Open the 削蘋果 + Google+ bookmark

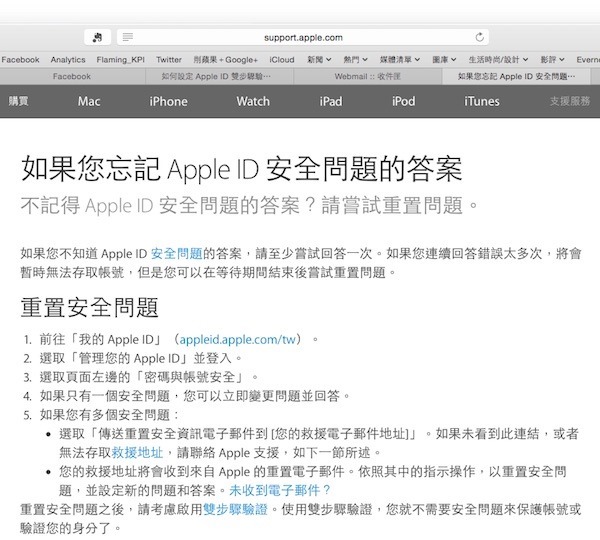[x=225, y=60]
